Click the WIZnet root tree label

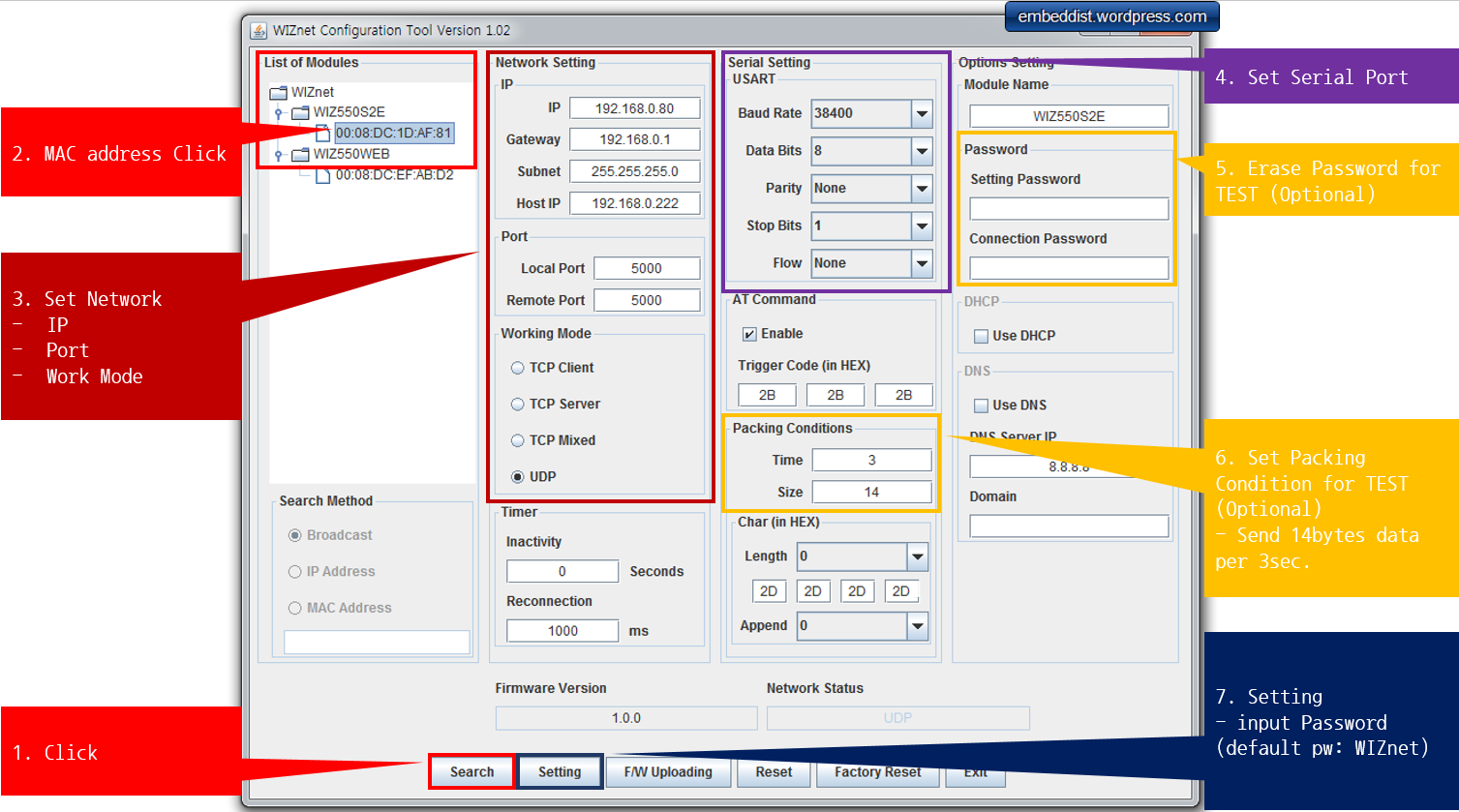coord(313,92)
